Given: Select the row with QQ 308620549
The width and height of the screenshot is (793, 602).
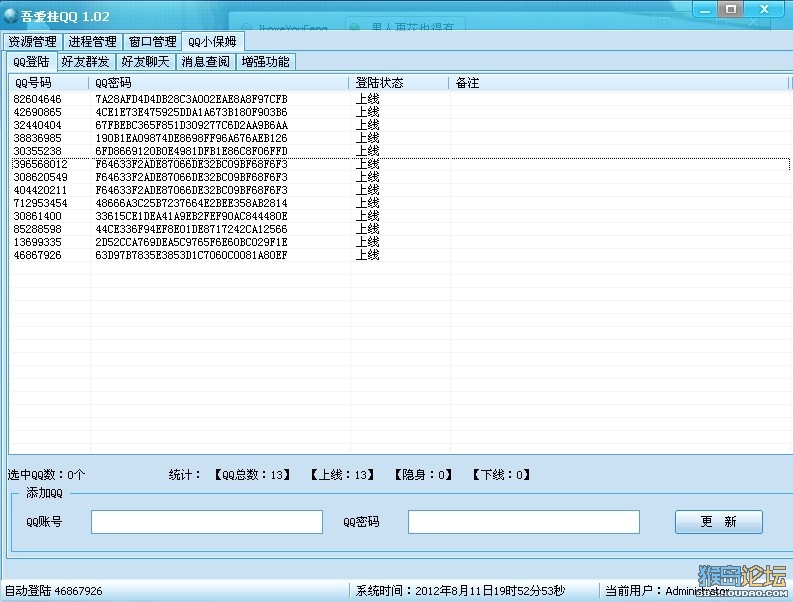Looking at the screenshot, I should click(x=400, y=177).
